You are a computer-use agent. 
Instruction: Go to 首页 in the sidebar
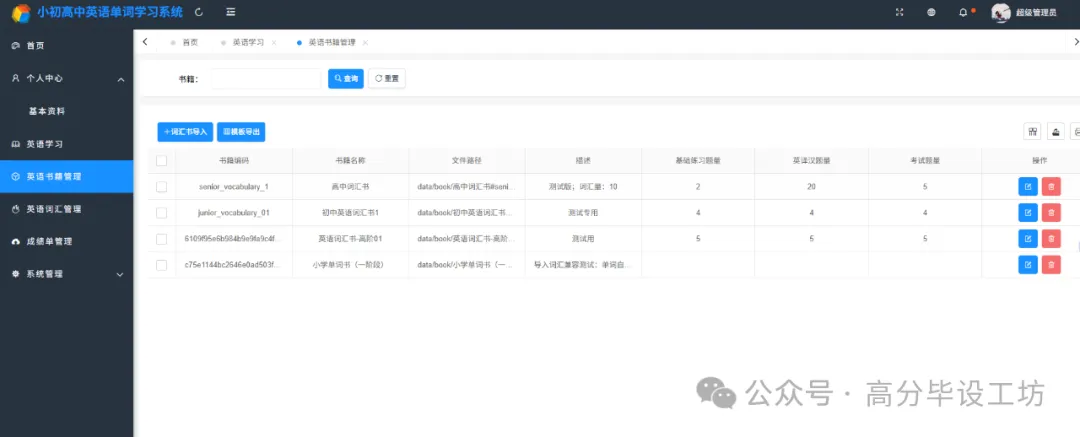click(66, 45)
